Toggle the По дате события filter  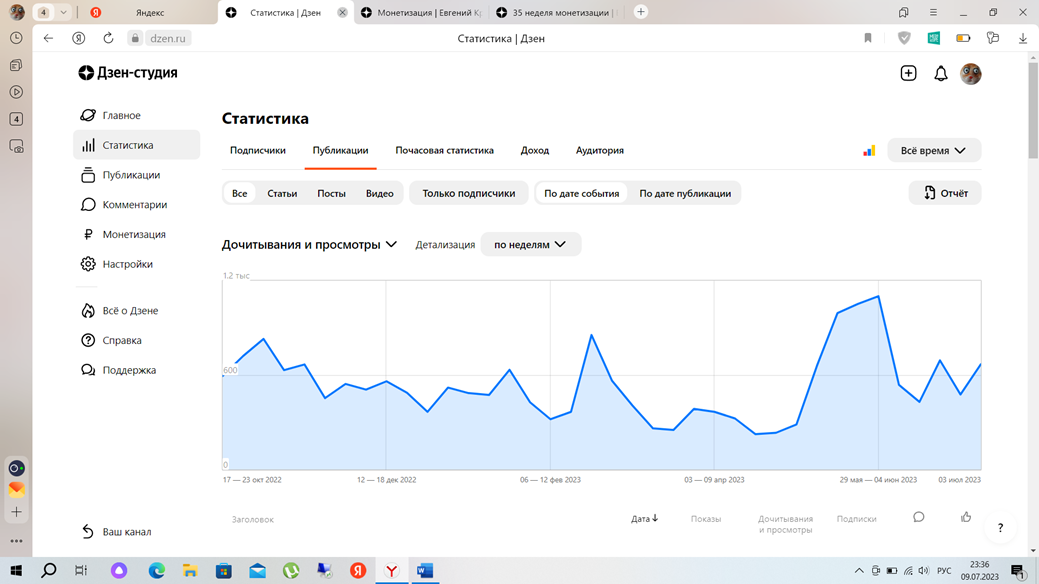click(580, 192)
